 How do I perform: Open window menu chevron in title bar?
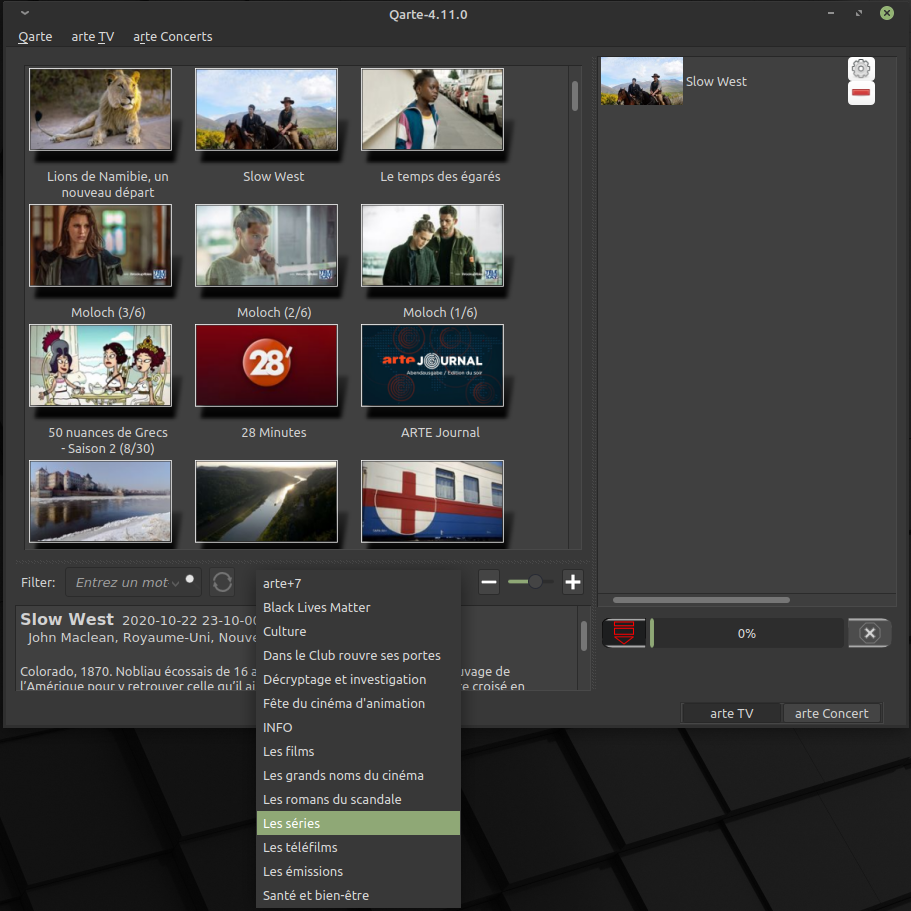point(24,13)
